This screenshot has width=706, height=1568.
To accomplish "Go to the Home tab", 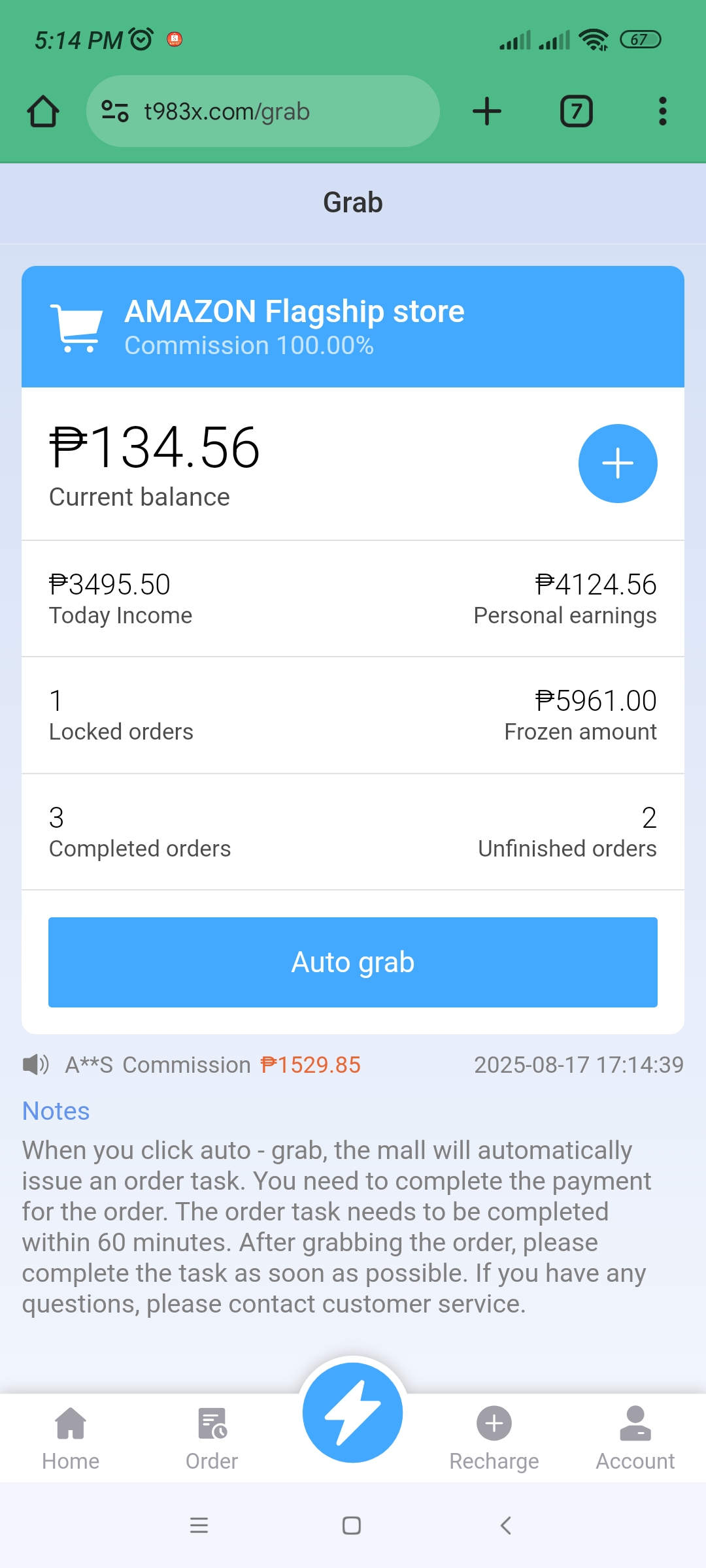I will click(71, 1439).
